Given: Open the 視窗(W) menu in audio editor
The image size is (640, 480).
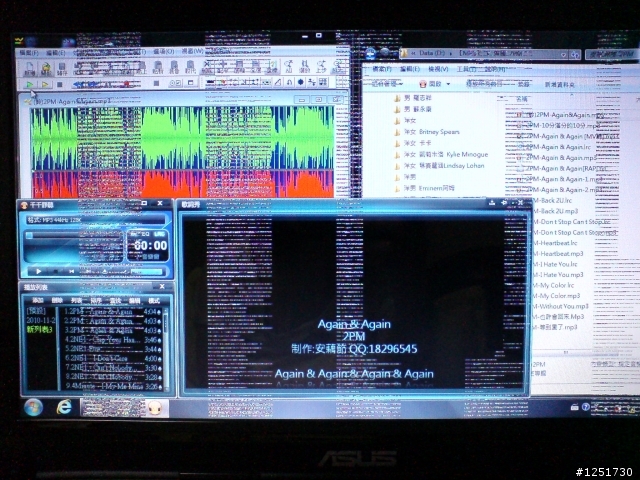Looking at the screenshot, I should point(192,51).
